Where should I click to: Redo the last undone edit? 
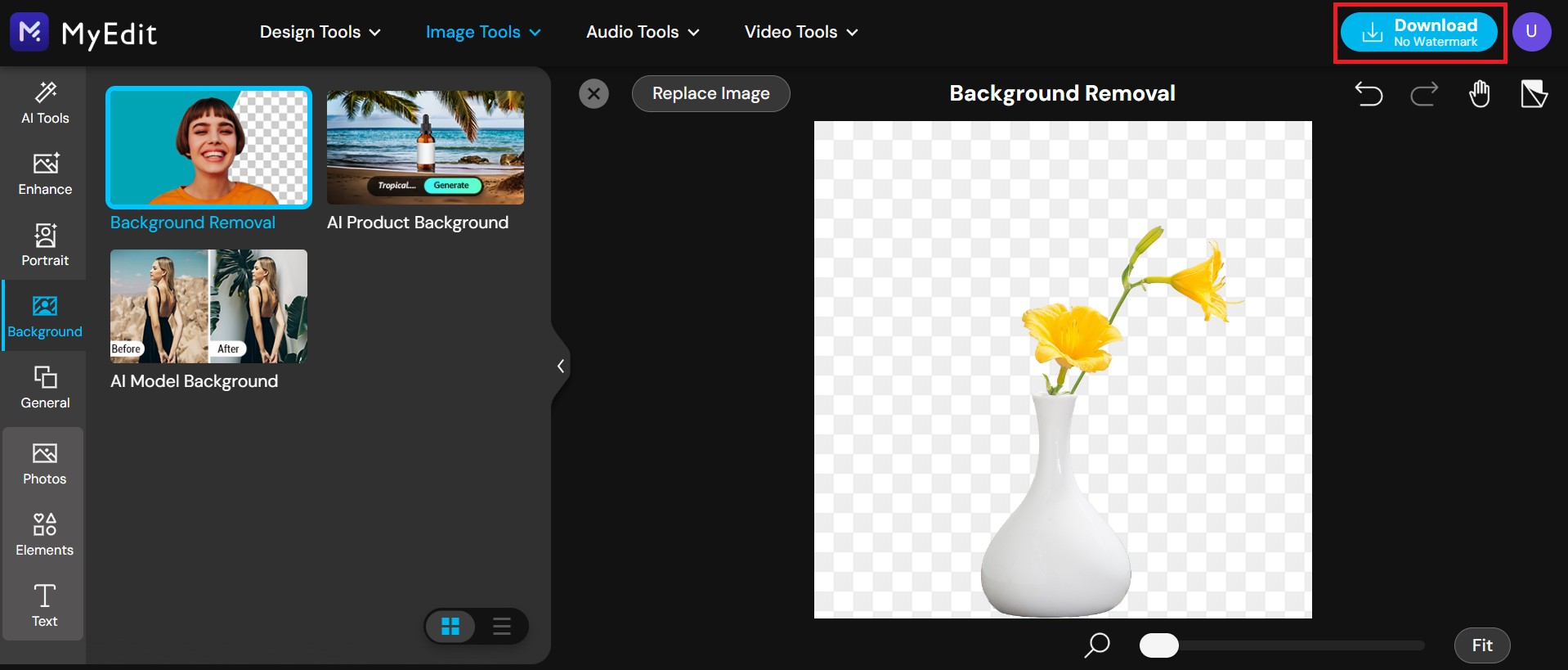pyautogui.click(x=1424, y=94)
